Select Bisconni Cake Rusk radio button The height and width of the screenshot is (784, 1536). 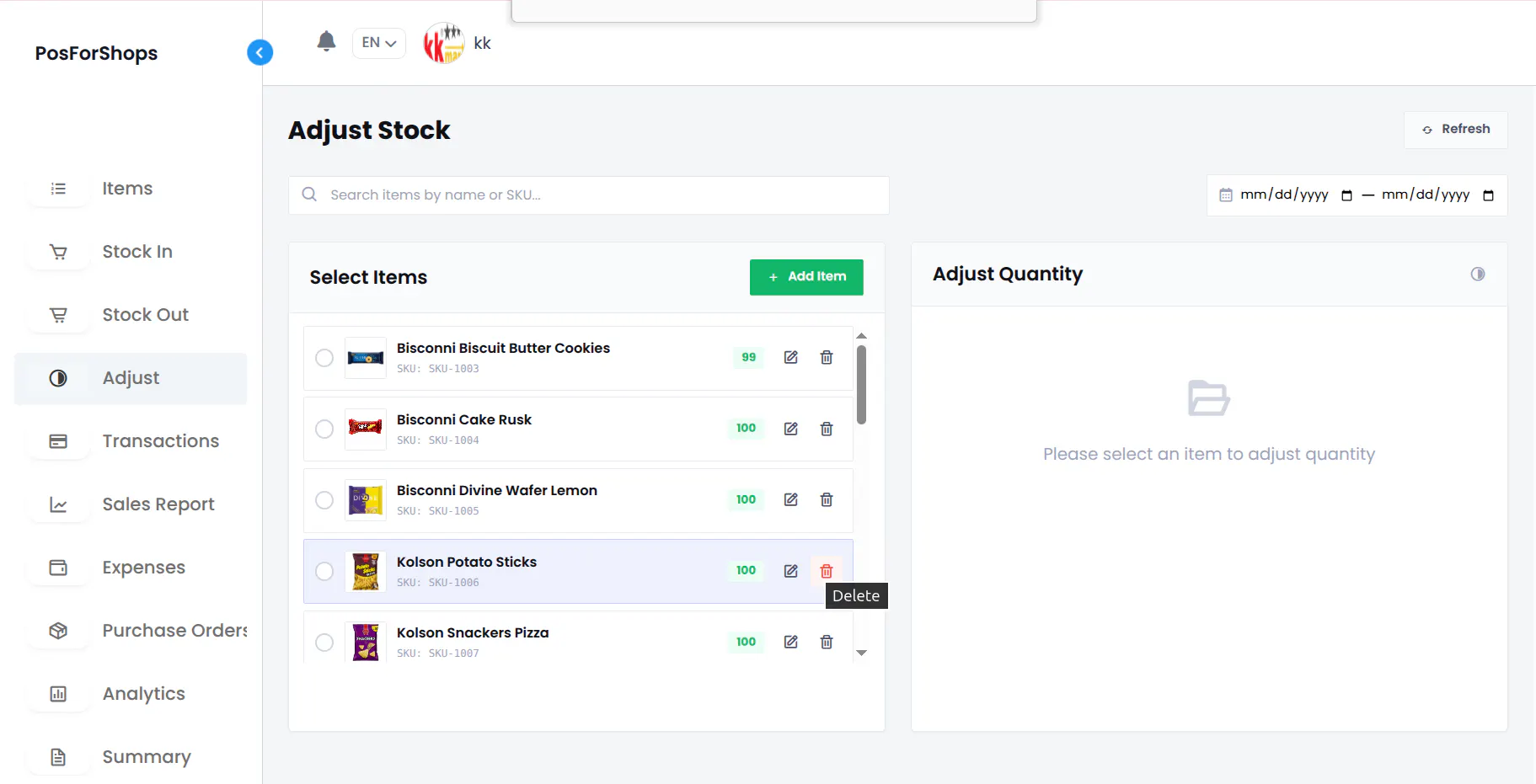point(324,429)
